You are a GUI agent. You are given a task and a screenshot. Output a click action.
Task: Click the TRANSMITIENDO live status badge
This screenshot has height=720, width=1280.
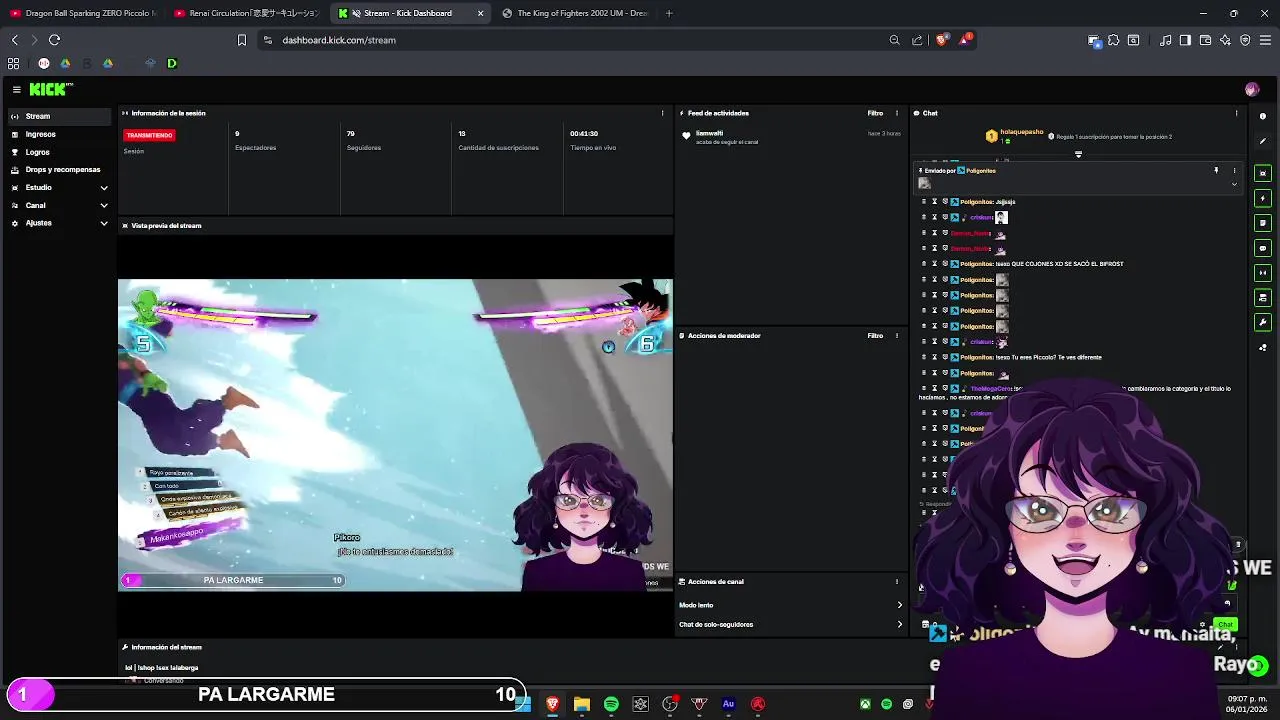point(150,135)
